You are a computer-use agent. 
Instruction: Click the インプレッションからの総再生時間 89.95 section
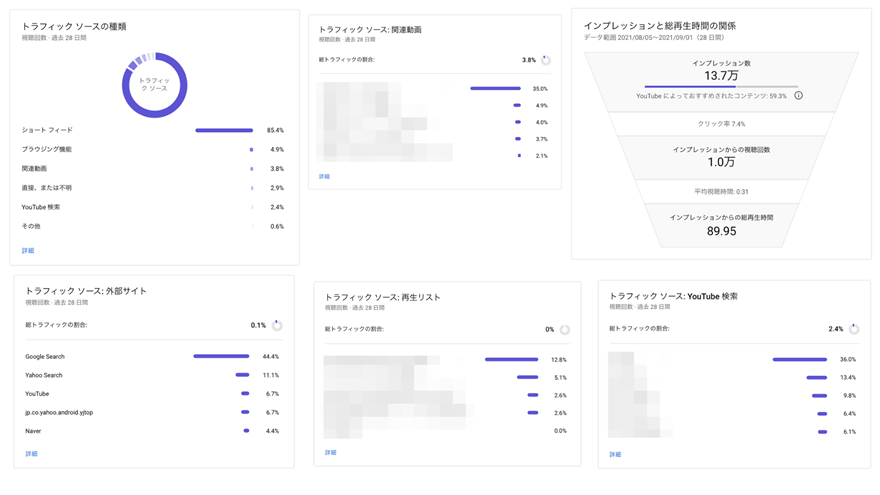(721, 225)
